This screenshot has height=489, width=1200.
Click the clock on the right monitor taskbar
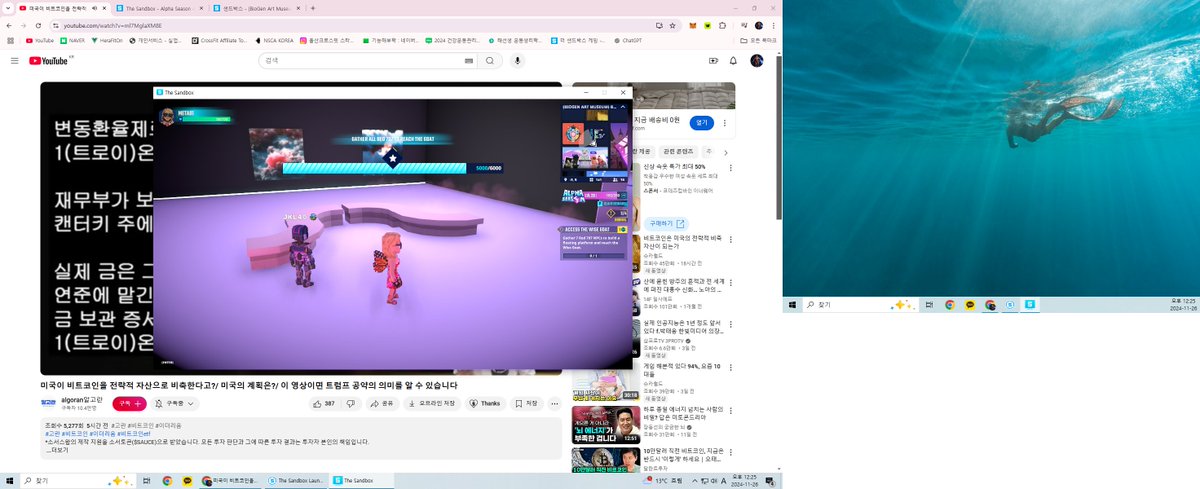click(x=1181, y=304)
